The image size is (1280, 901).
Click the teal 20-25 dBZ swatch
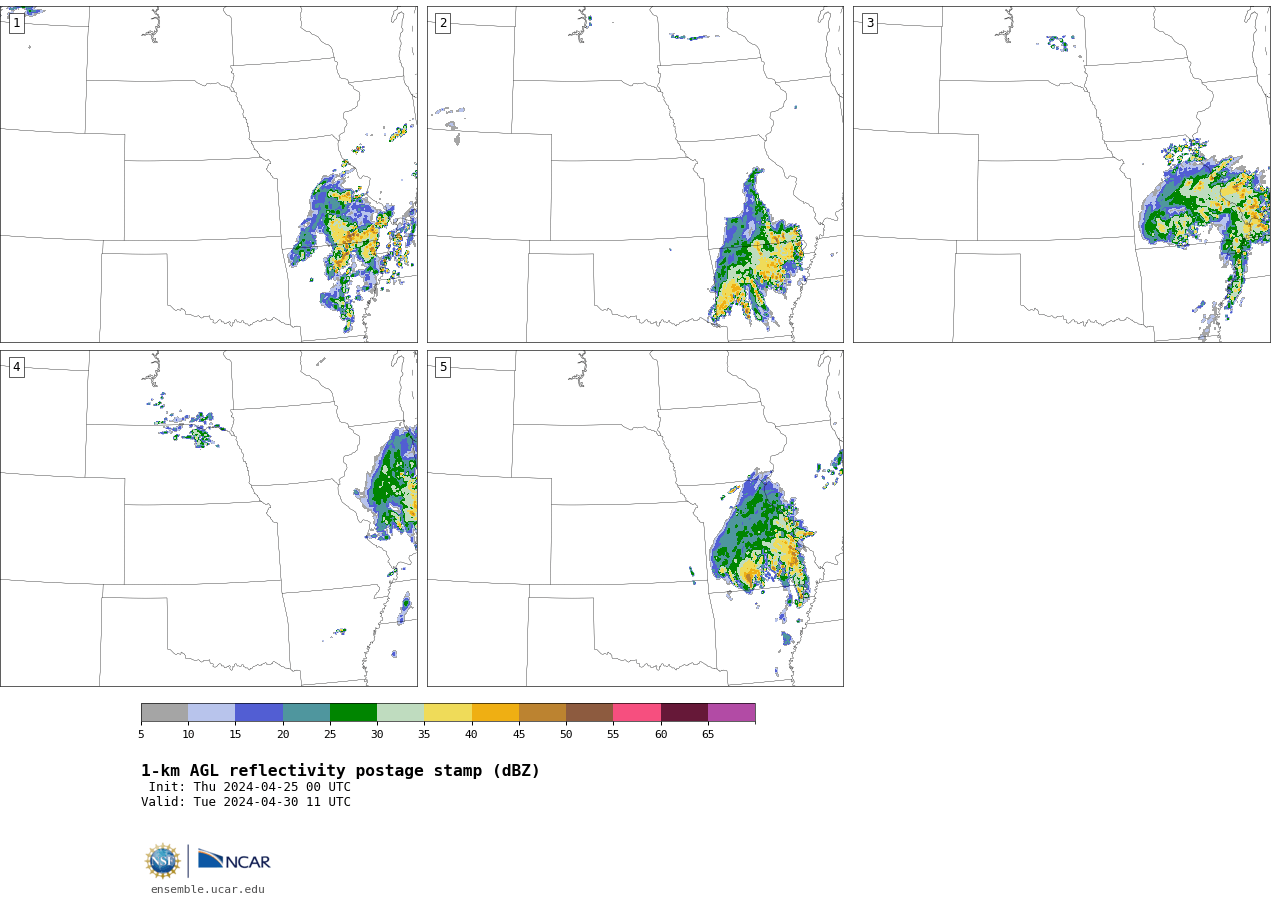[x=306, y=713]
